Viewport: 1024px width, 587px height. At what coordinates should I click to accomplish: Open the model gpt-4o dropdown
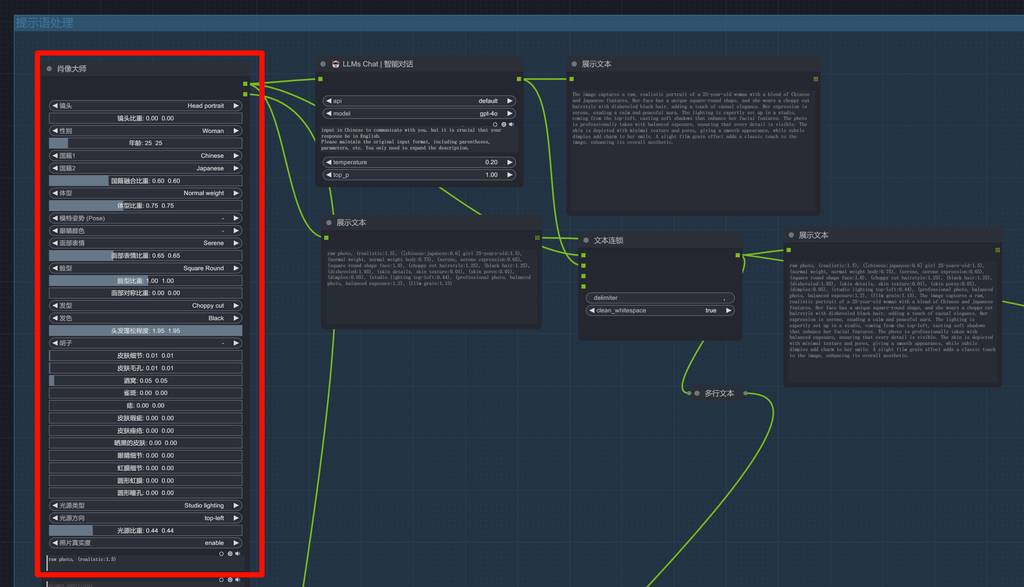pos(418,114)
